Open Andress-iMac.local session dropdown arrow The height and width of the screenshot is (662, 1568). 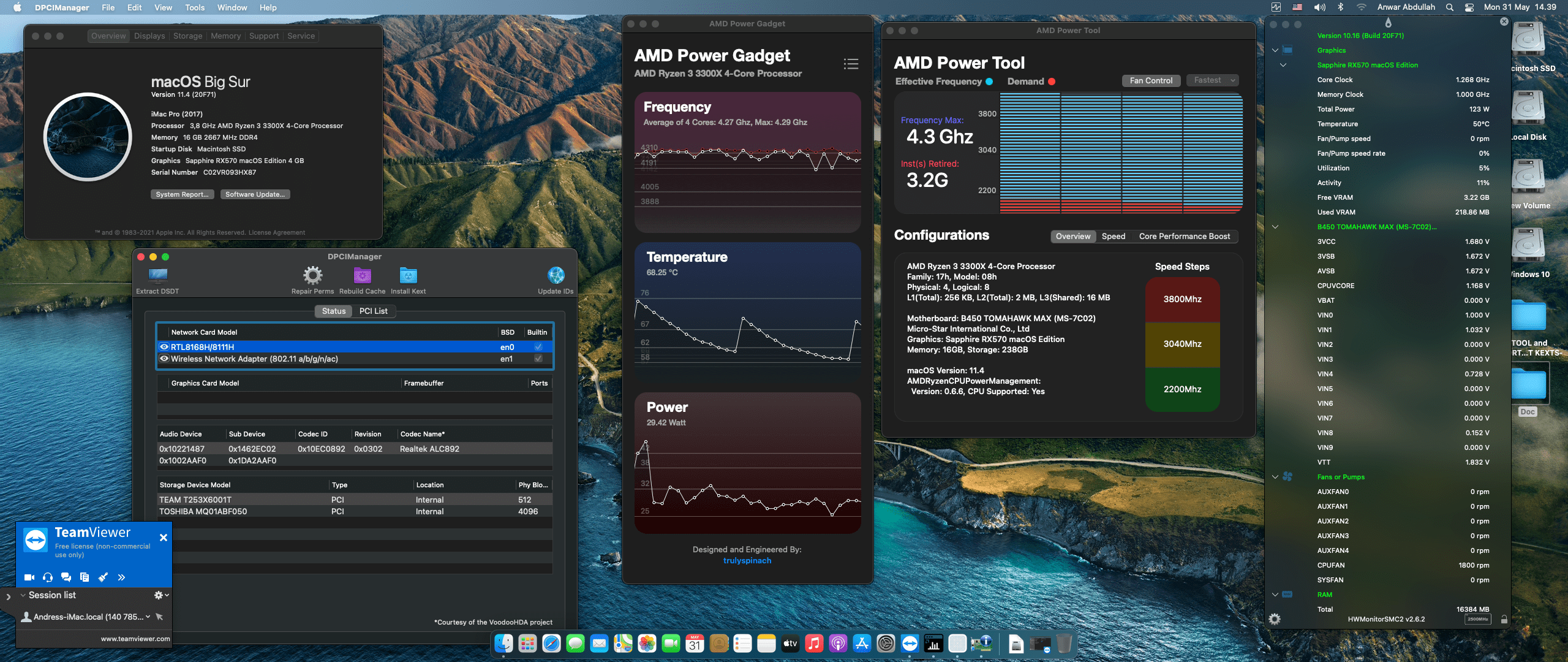click(x=148, y=617)
